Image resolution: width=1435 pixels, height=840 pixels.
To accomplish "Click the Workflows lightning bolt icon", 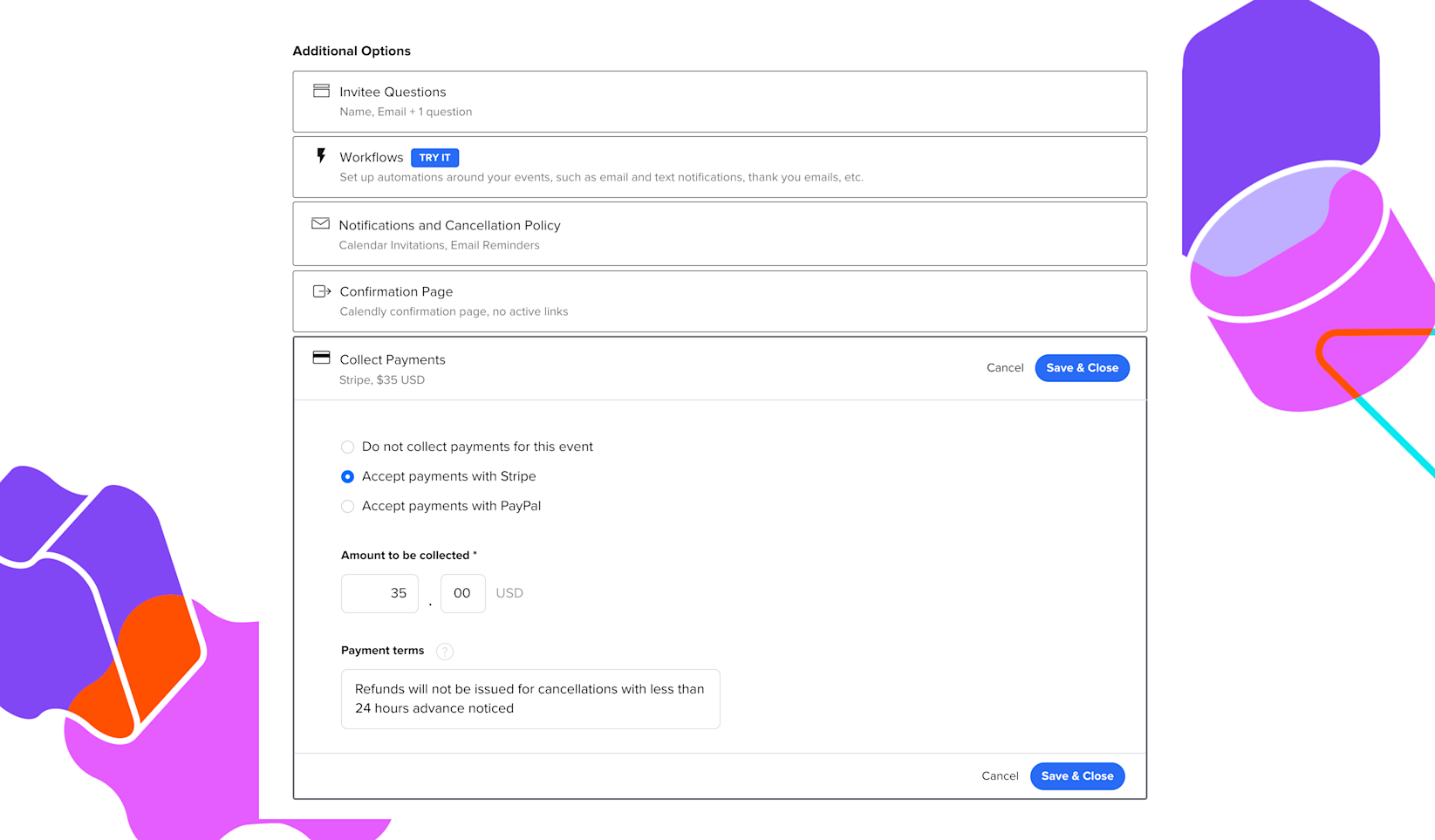I will [x=321, y=157].
